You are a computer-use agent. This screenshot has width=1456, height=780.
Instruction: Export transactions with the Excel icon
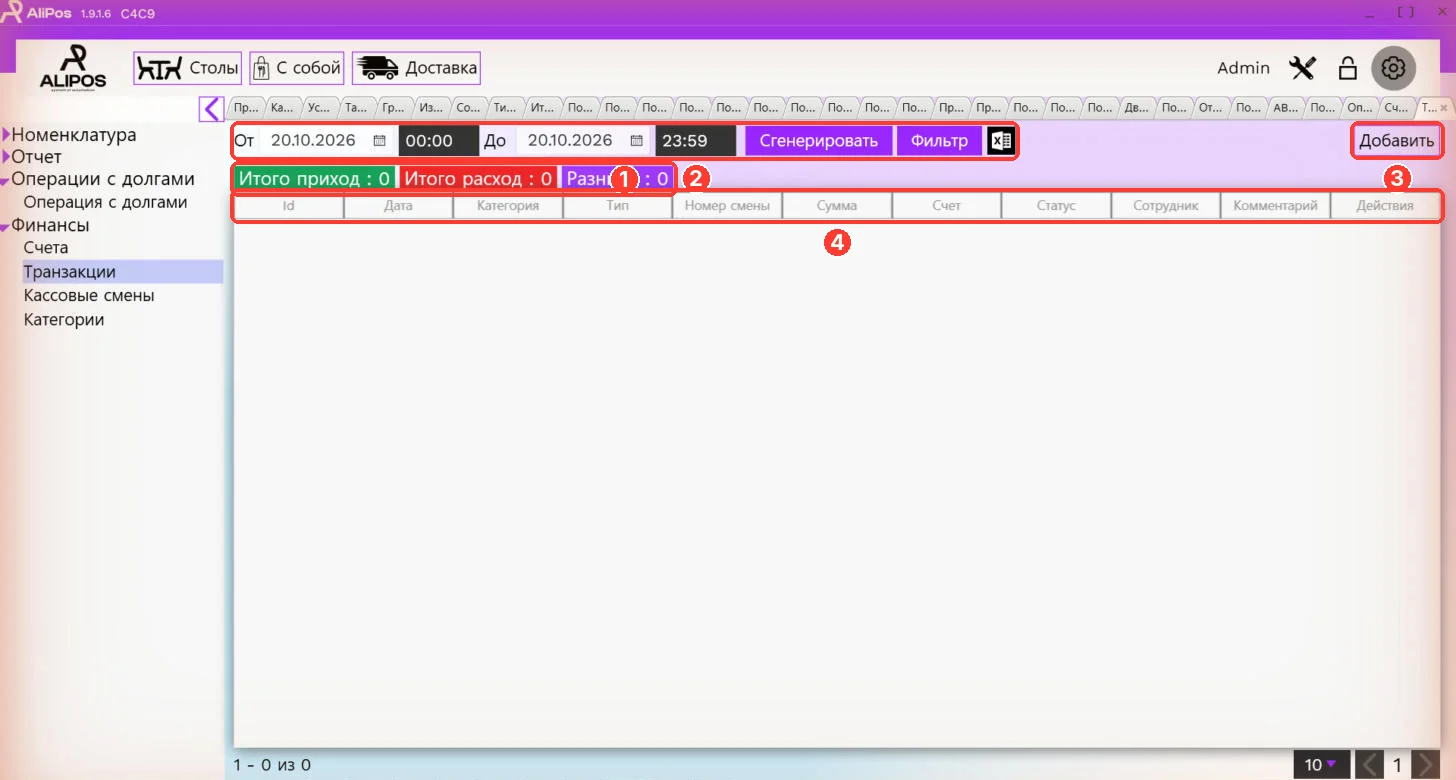click(x=1001, y=141)
